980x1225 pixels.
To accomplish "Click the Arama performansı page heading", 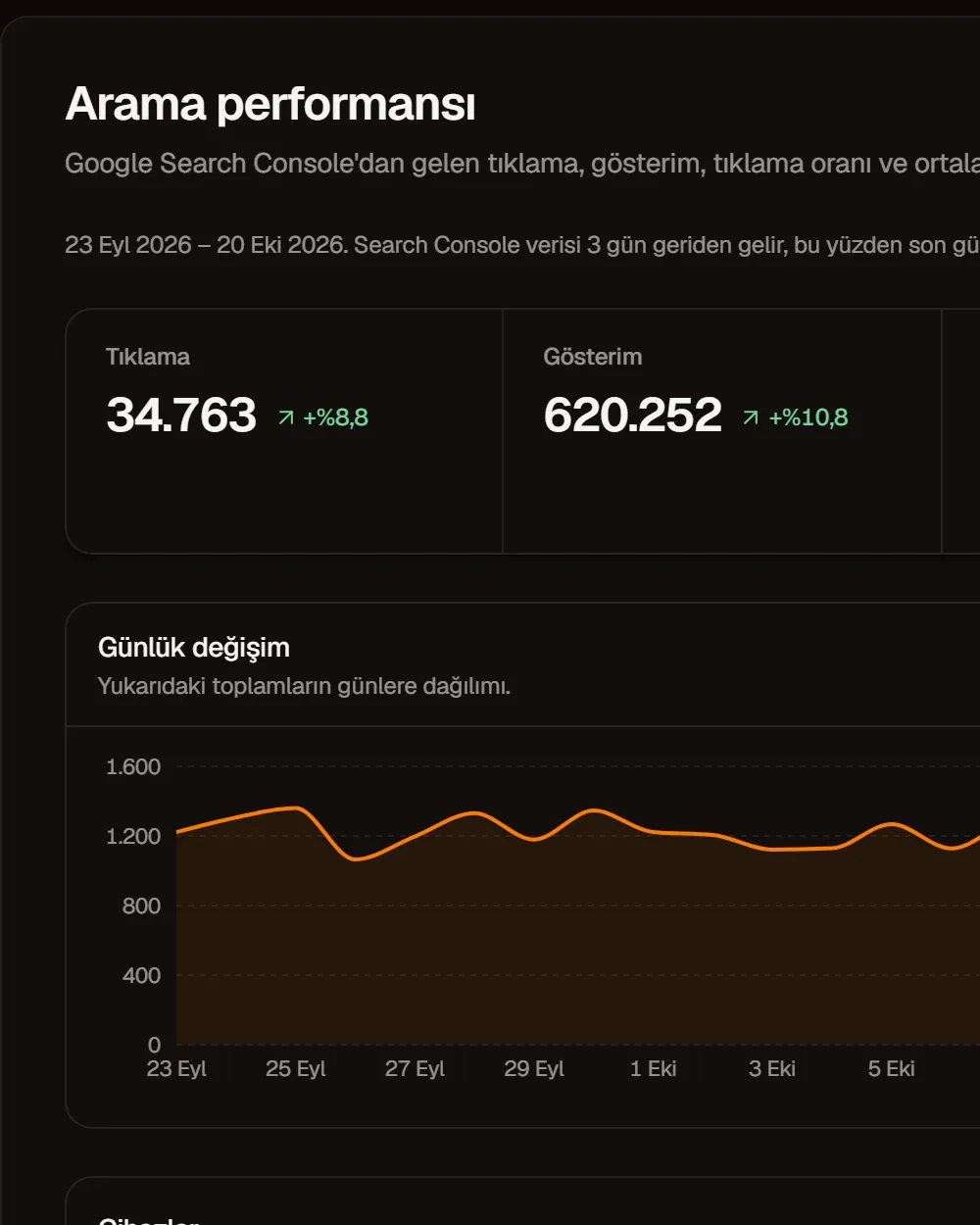I will [x=270, y=104].
